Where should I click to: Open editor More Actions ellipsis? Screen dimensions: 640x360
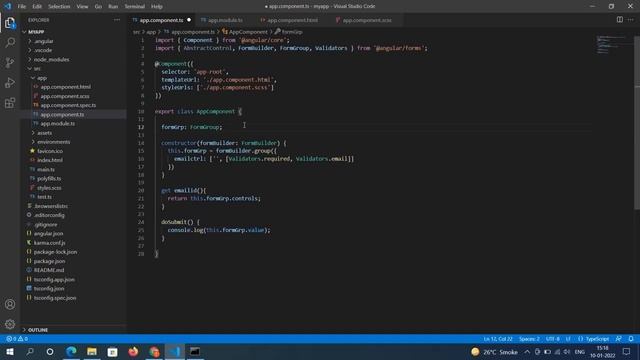[631, 20]
